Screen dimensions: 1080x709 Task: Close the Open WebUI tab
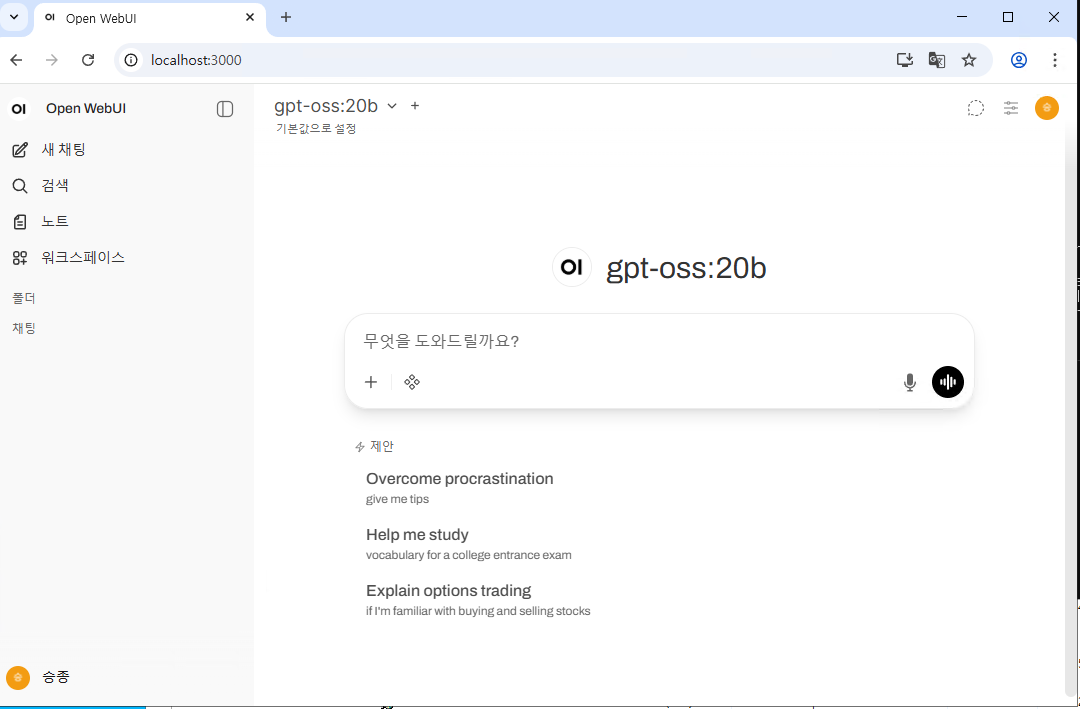pos(251,17)
